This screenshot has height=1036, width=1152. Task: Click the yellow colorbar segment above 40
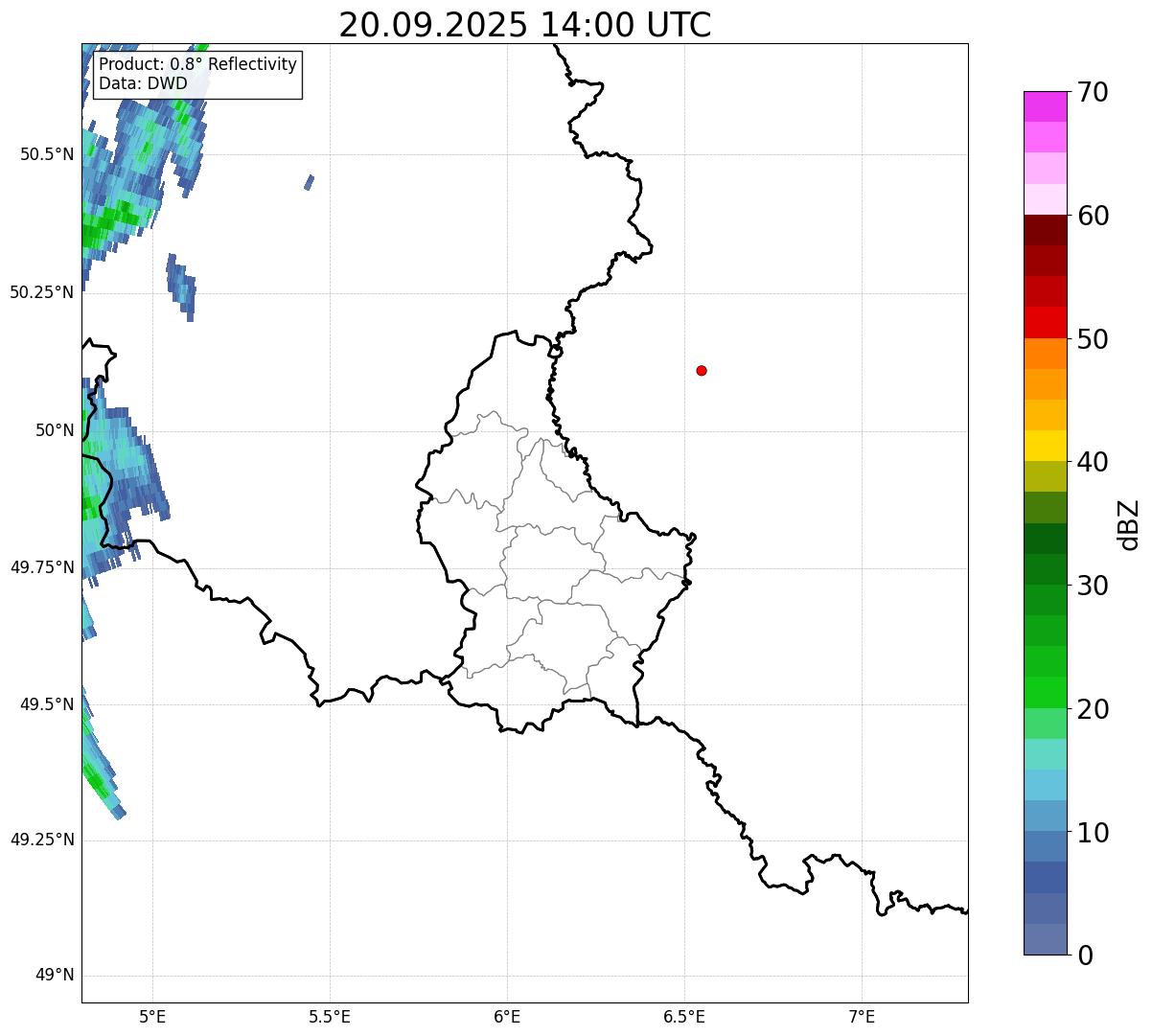1045,446
